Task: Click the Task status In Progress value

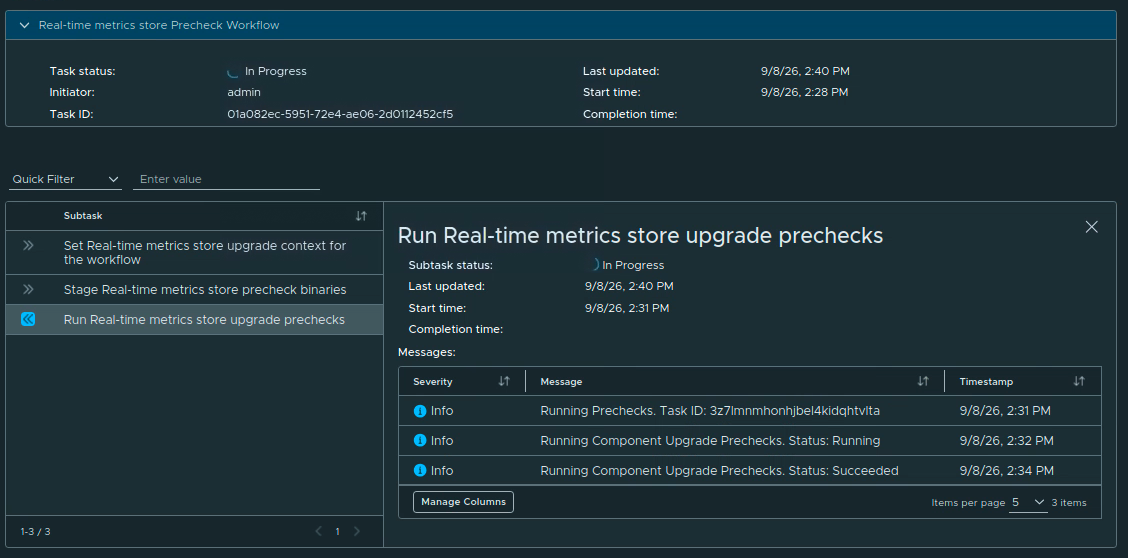Action: click(276, 71)
